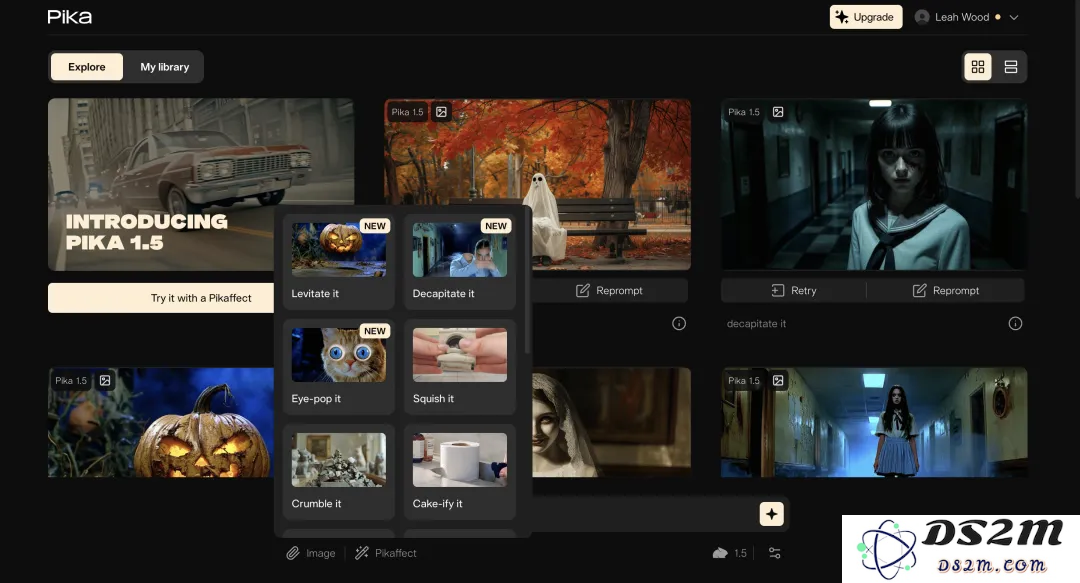Click the image icon on schoolgirl video
The width and height of the screenshot is (1080, 583).
coord(778,112)
